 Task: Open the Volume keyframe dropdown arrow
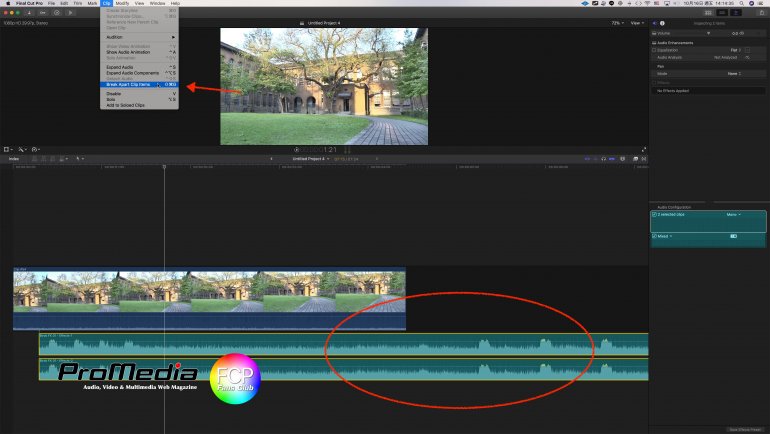pos(708,33)
